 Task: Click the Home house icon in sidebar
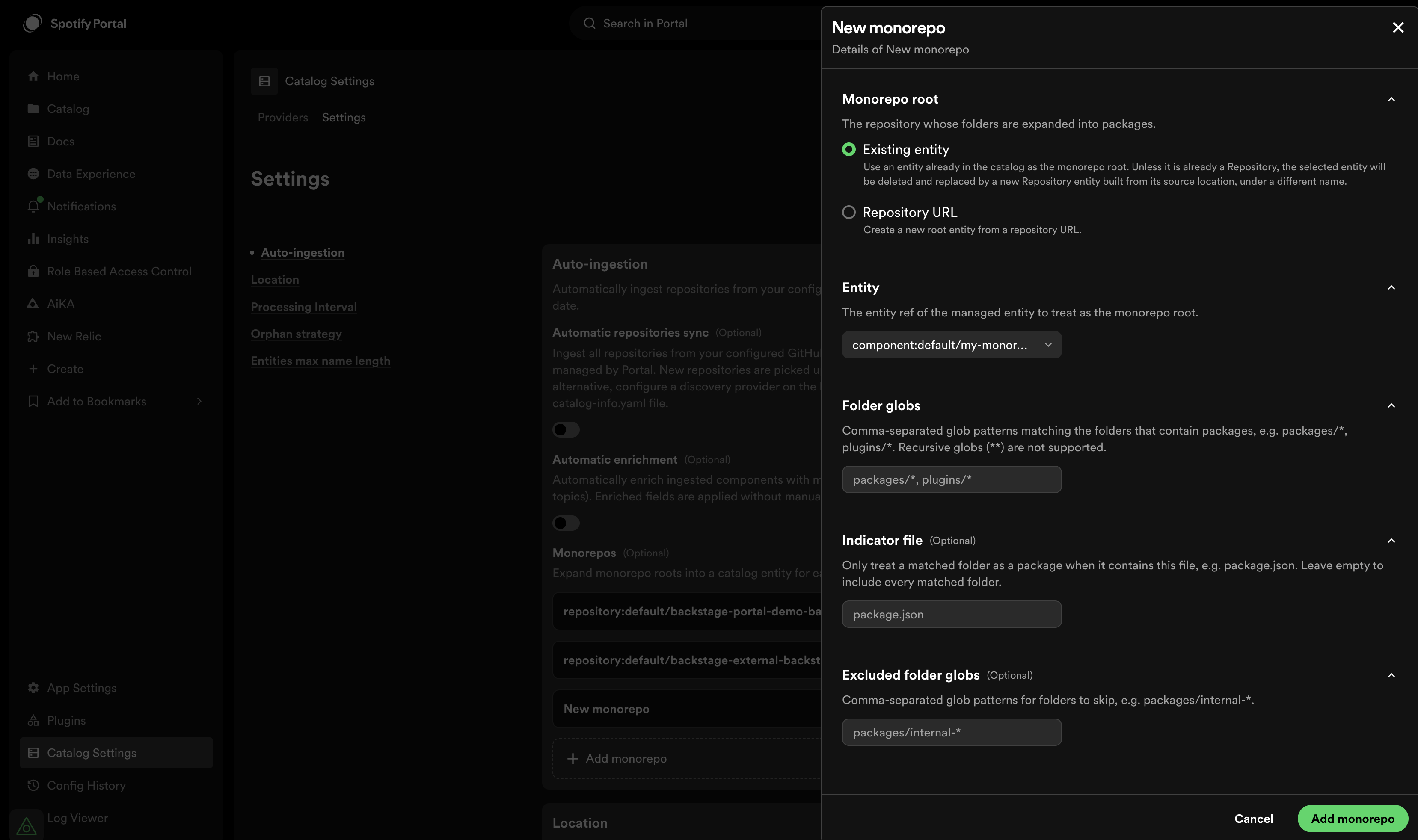(x=33, y=77)
